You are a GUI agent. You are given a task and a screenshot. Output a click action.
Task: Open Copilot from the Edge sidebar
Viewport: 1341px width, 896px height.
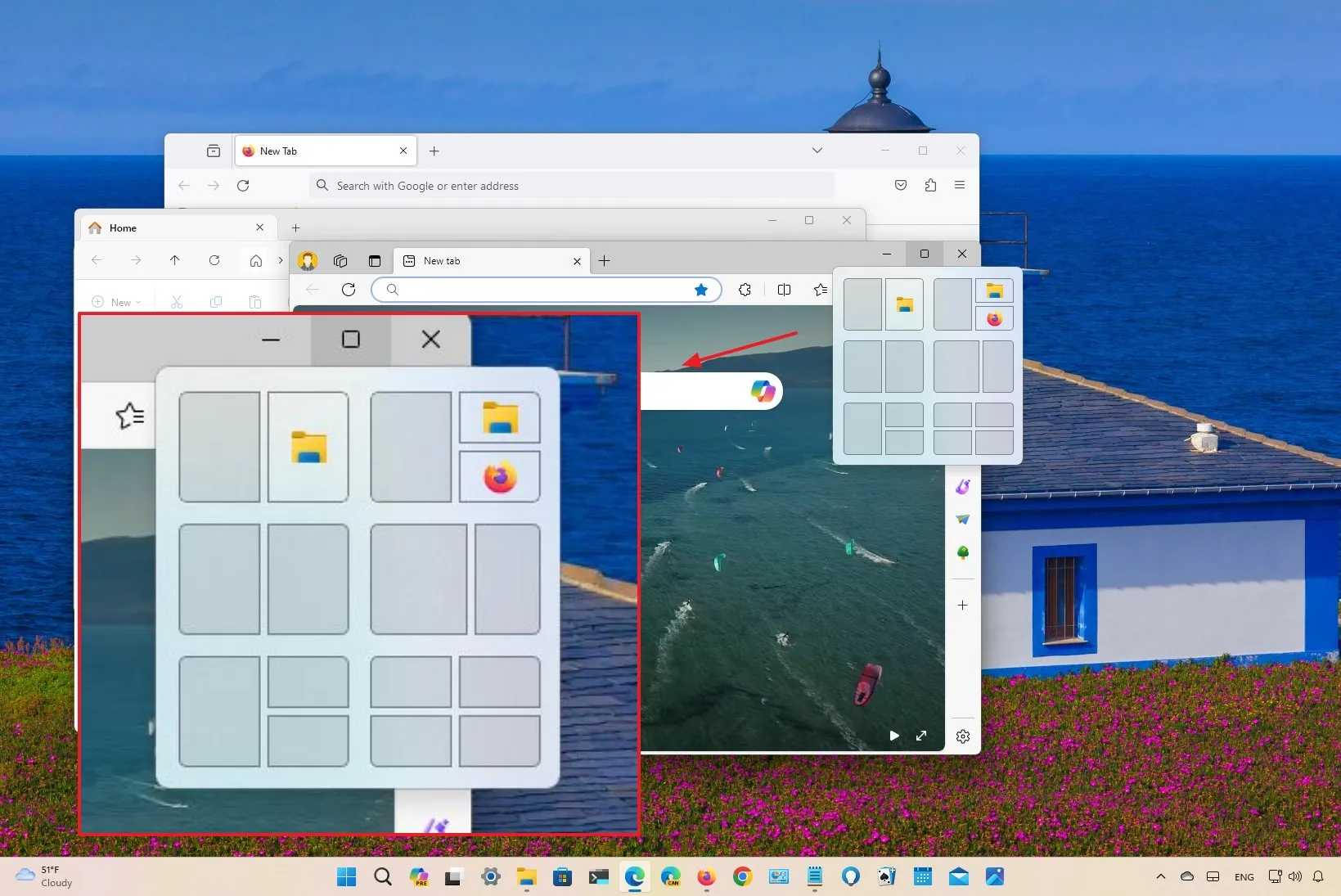point(963,486)
